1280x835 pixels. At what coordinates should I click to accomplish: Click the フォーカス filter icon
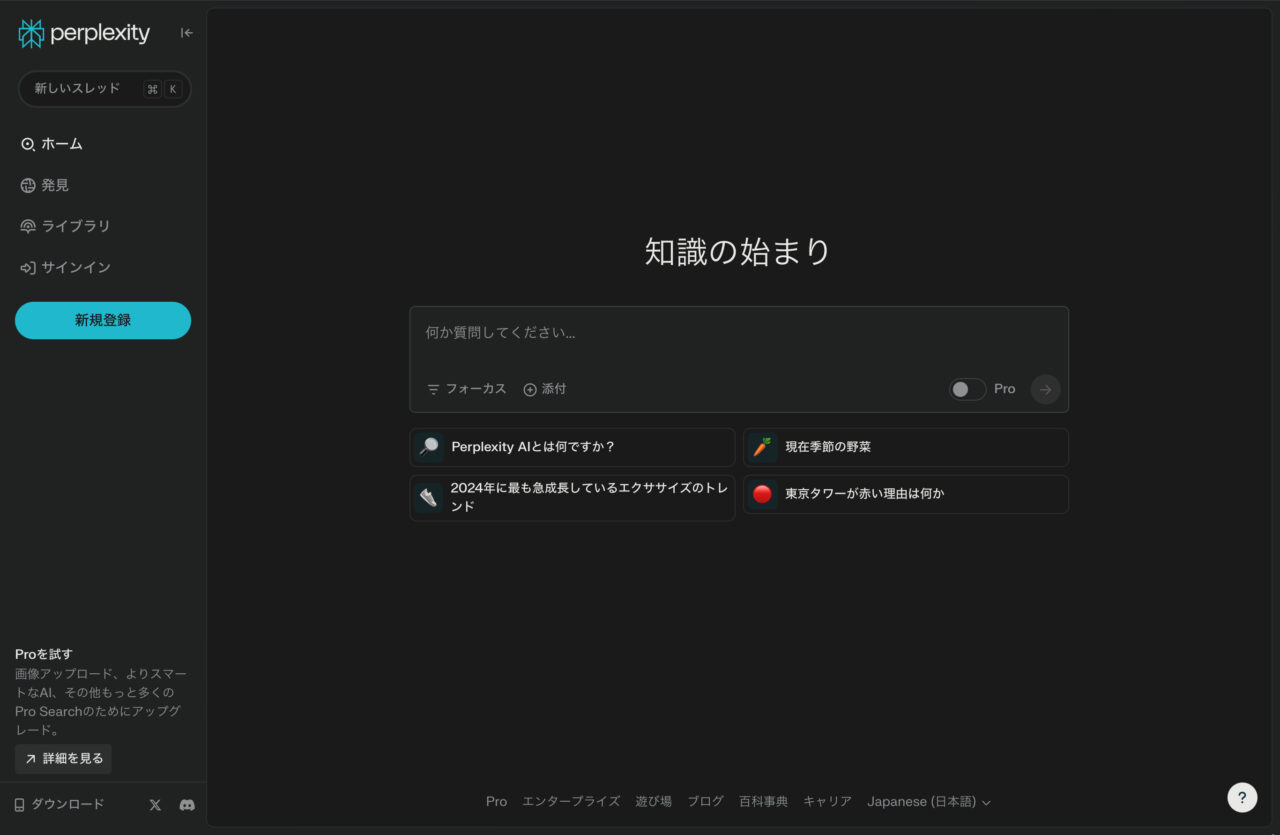433,389
